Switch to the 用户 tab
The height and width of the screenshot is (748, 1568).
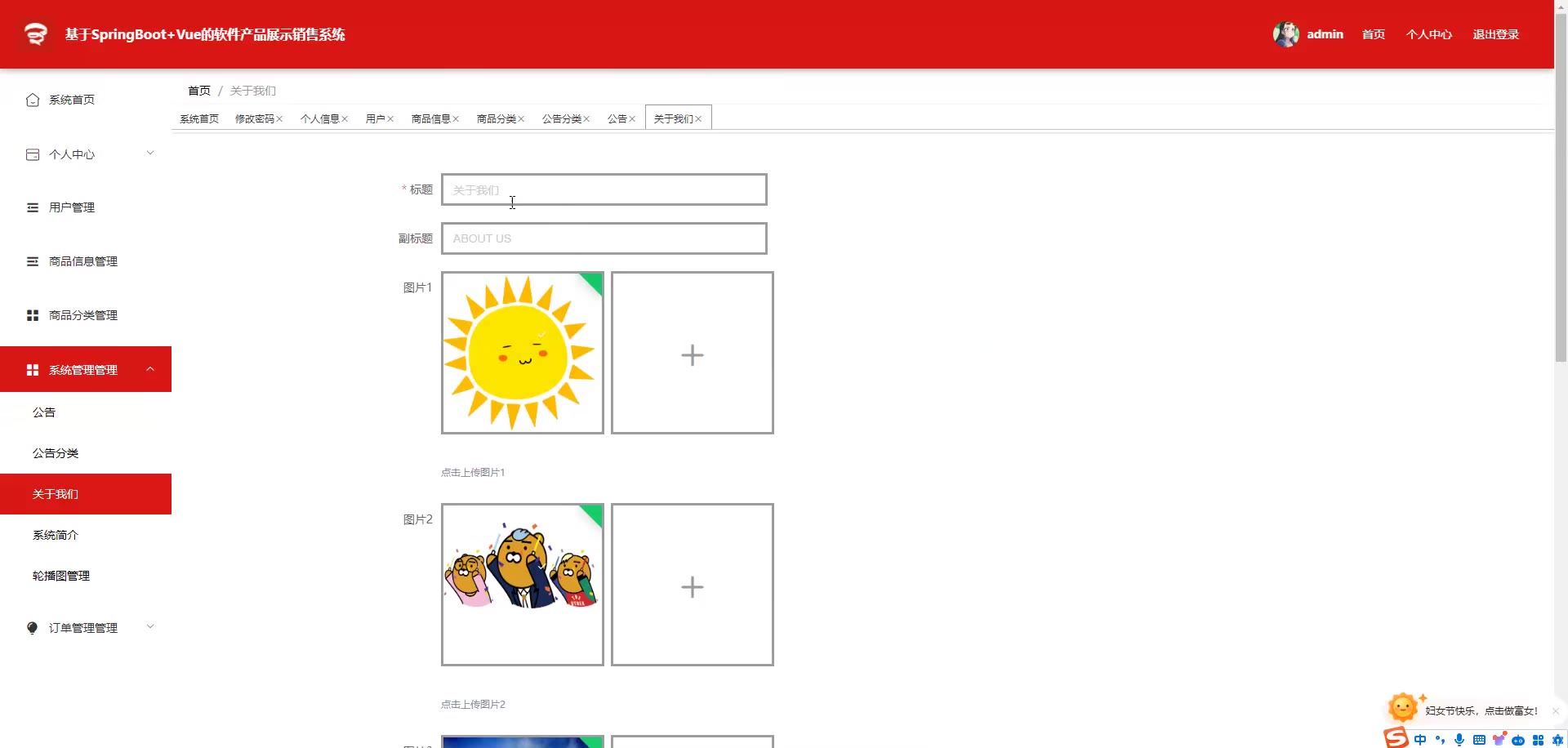point(376,119)
